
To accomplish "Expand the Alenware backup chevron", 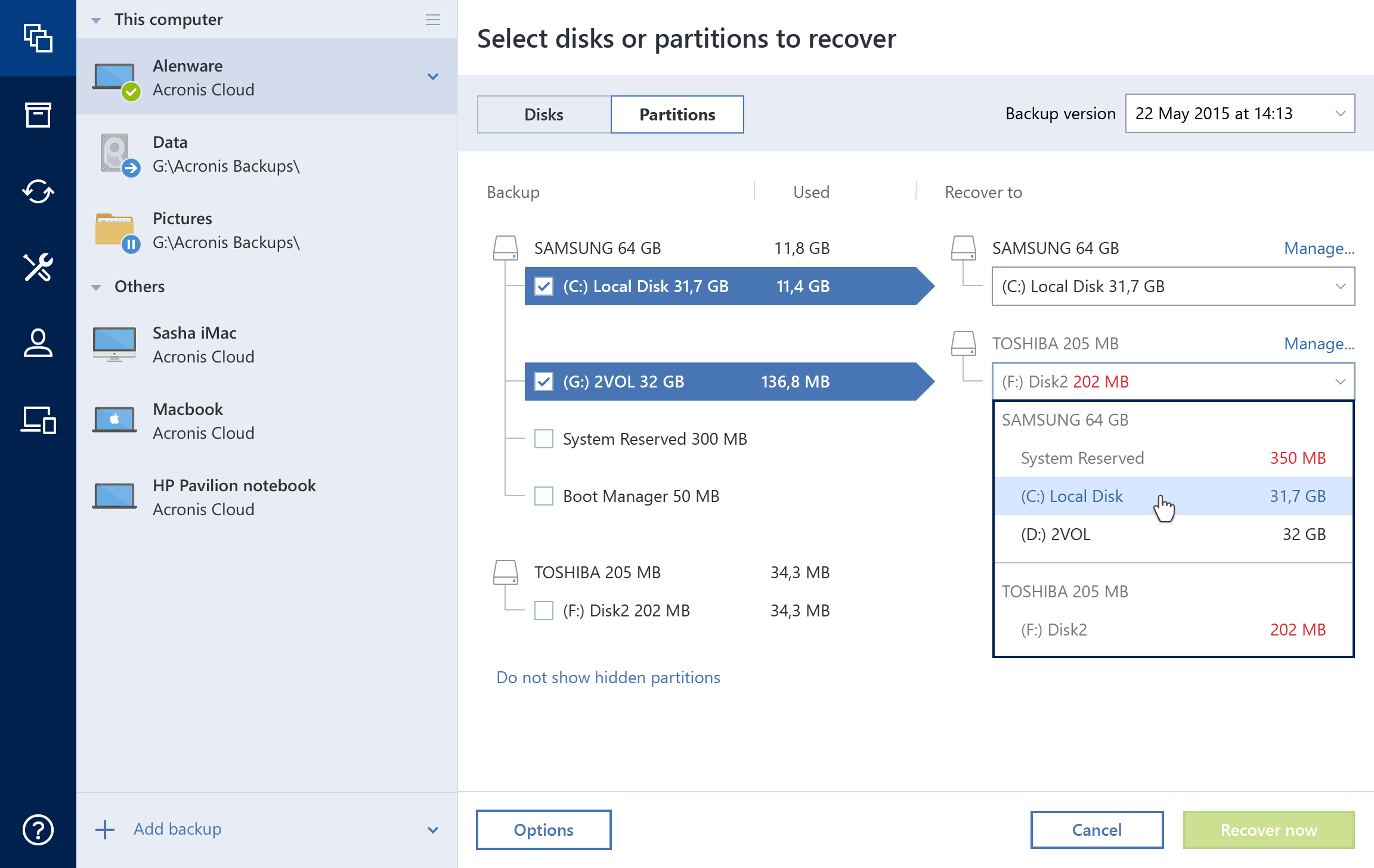I will click(x=433, y=76).
